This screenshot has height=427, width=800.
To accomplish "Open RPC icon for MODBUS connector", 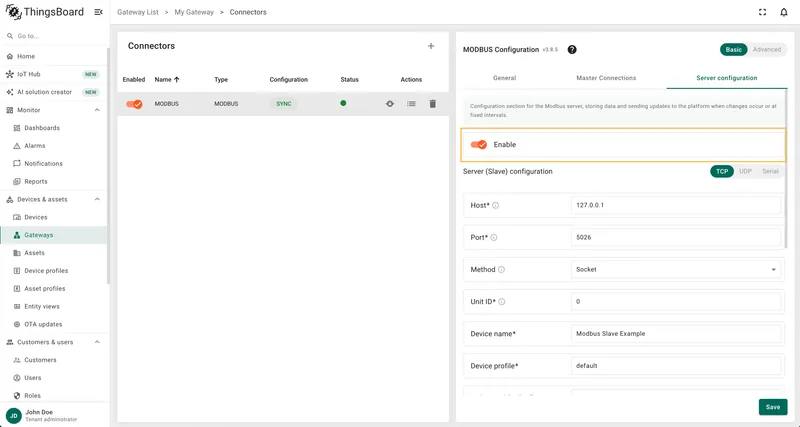I will [x=390, y=104].
